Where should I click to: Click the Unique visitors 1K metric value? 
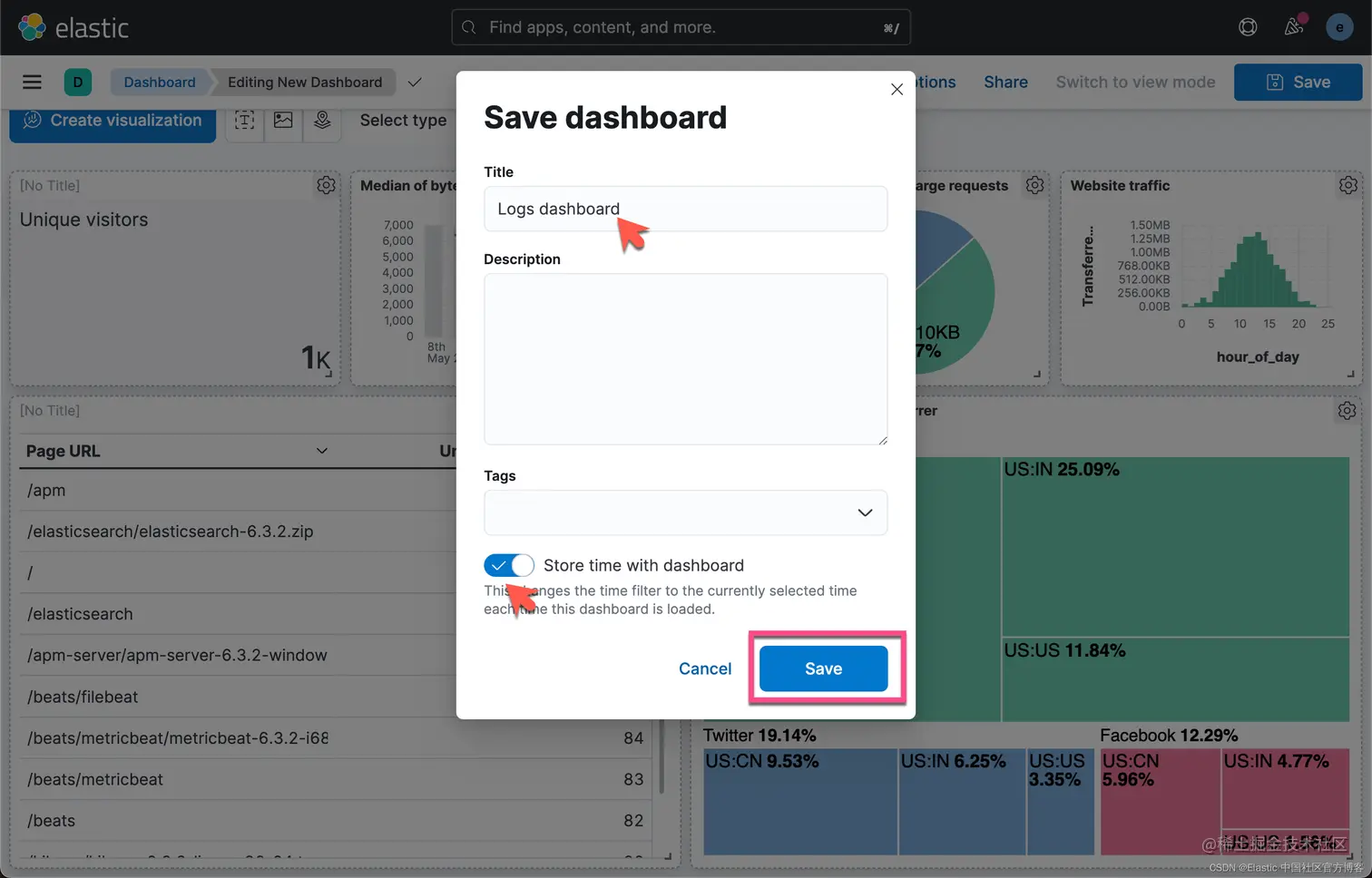coord(316,358)
